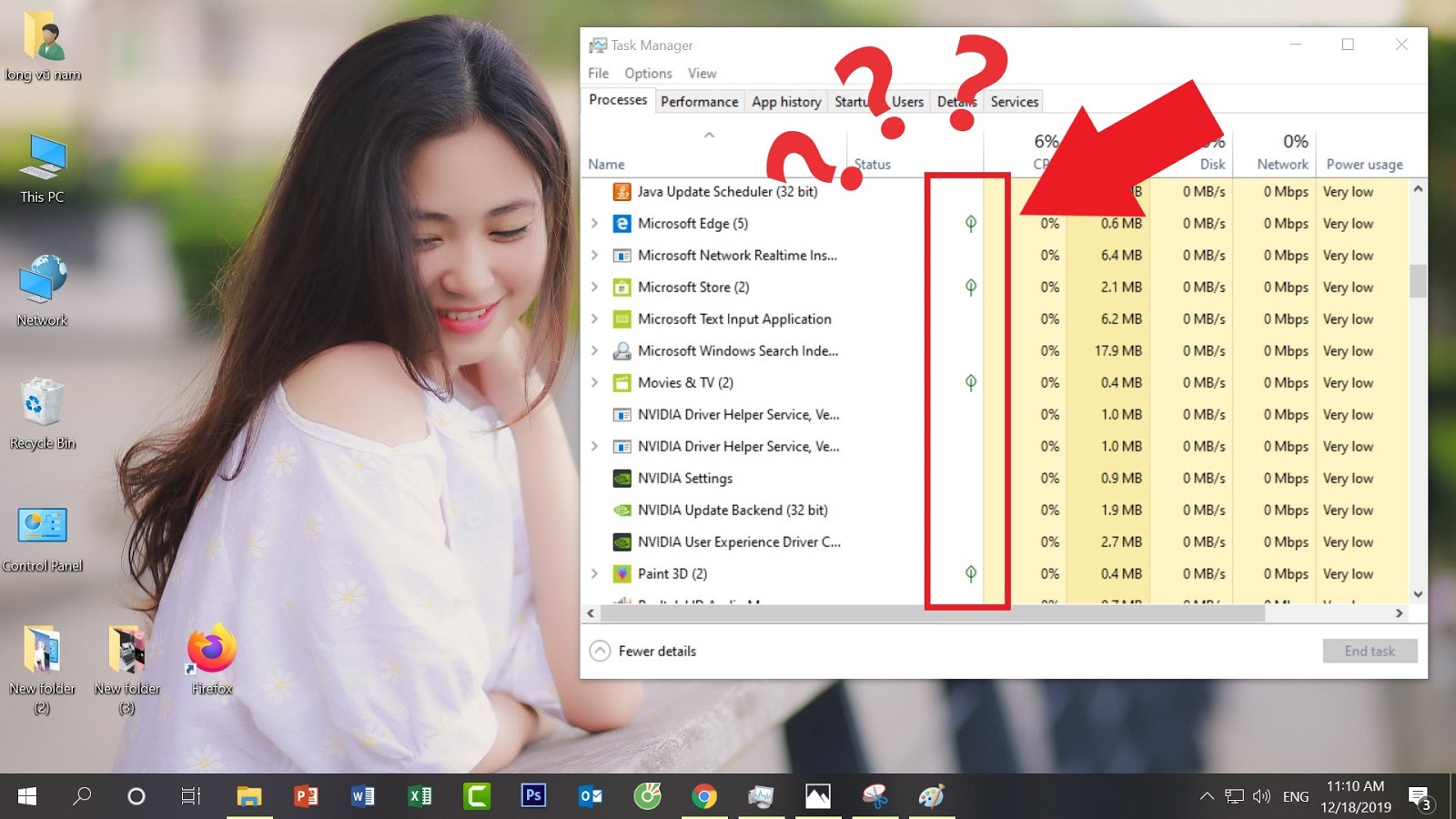Click Movies & TV suspended leaf status icon
The image size is (1456, 819).
click(x=971, y=383)
